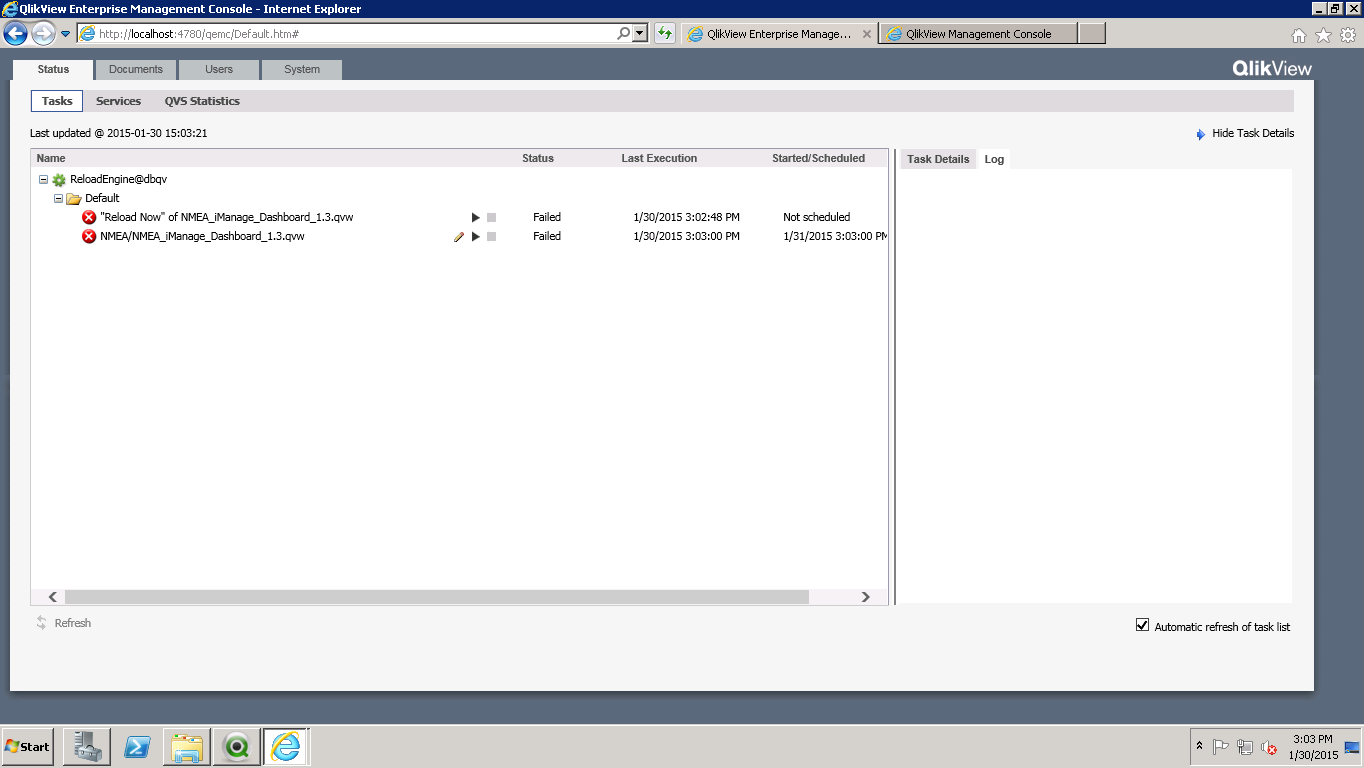Select "Reload Now" of NMEA_iManage_Dashboard_1.3.qvw row
Viewport: 1364px width, 768px height.
(459, 217)
